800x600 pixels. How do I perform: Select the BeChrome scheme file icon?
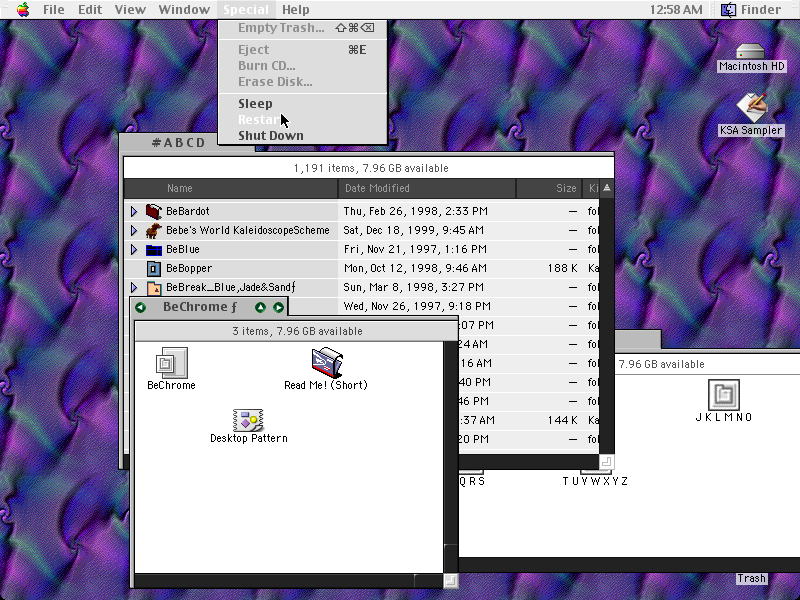tap(171, 363)
